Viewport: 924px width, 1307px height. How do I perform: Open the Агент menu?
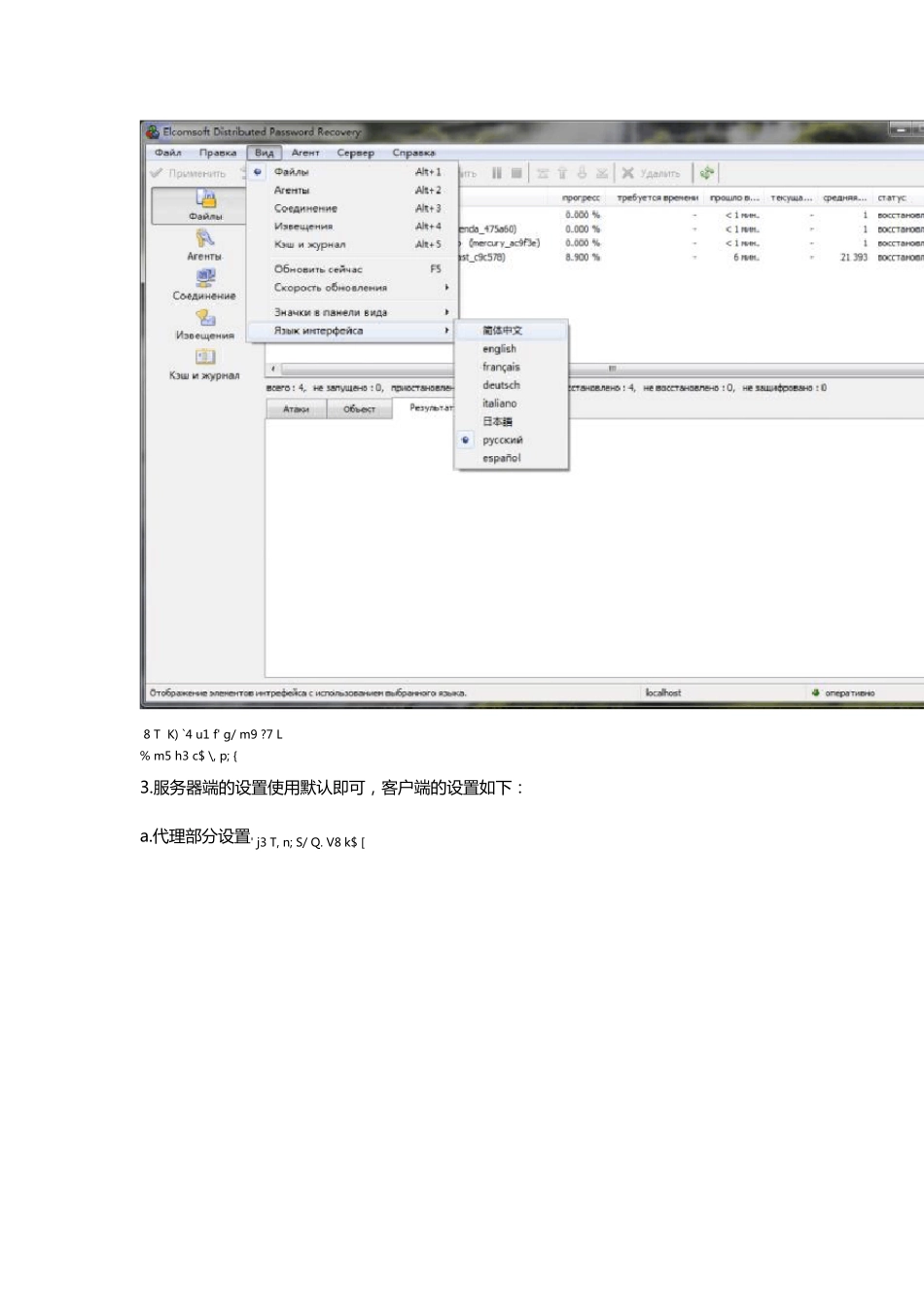305,153
